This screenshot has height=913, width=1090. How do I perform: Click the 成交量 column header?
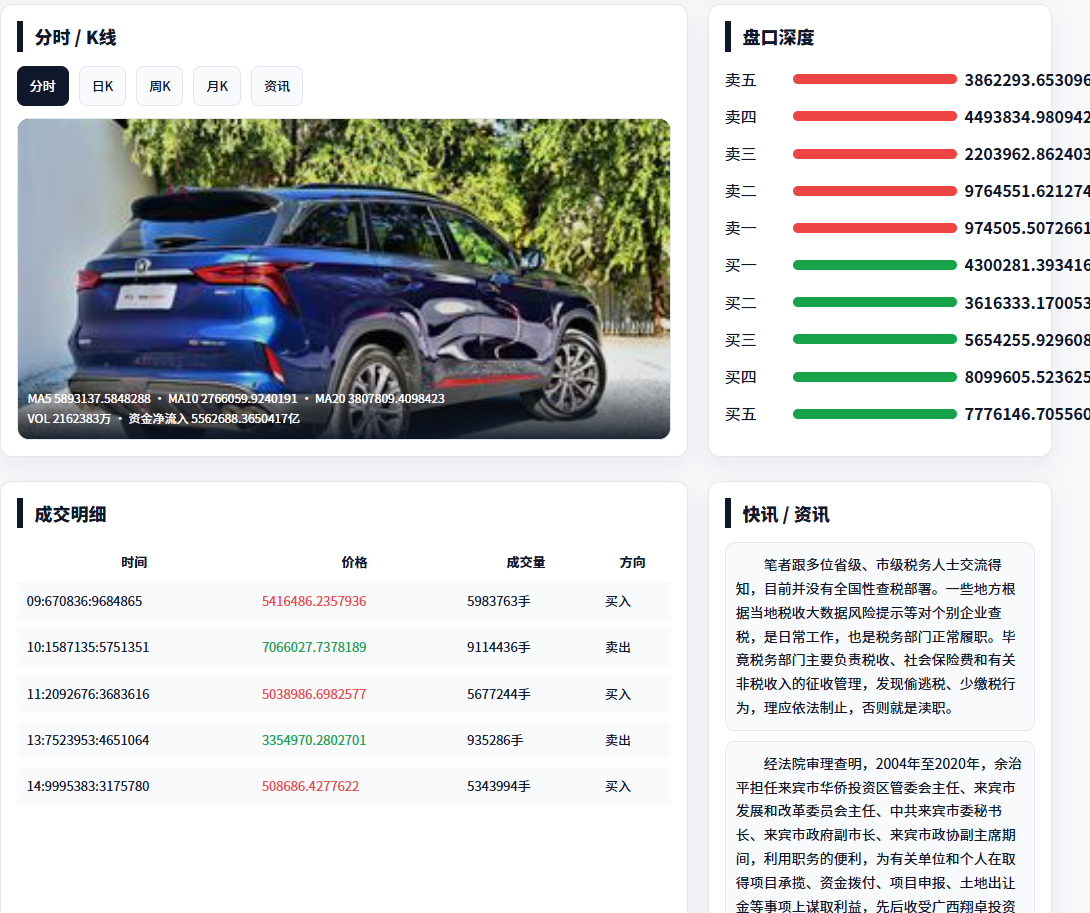(x=525, y=563)
